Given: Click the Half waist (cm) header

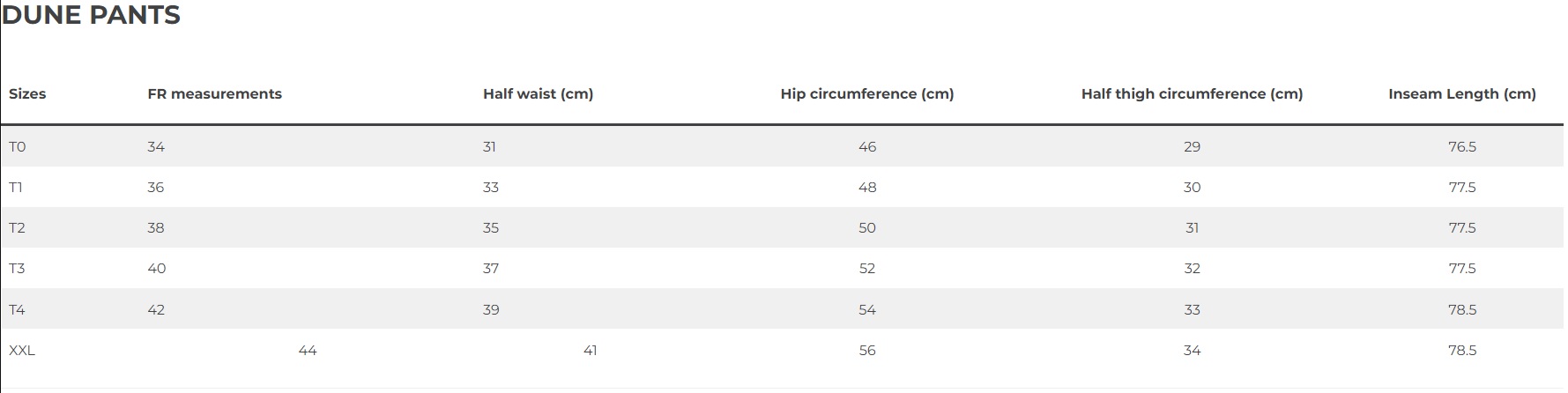Looking at the screenshot, I should pos(538,93).
